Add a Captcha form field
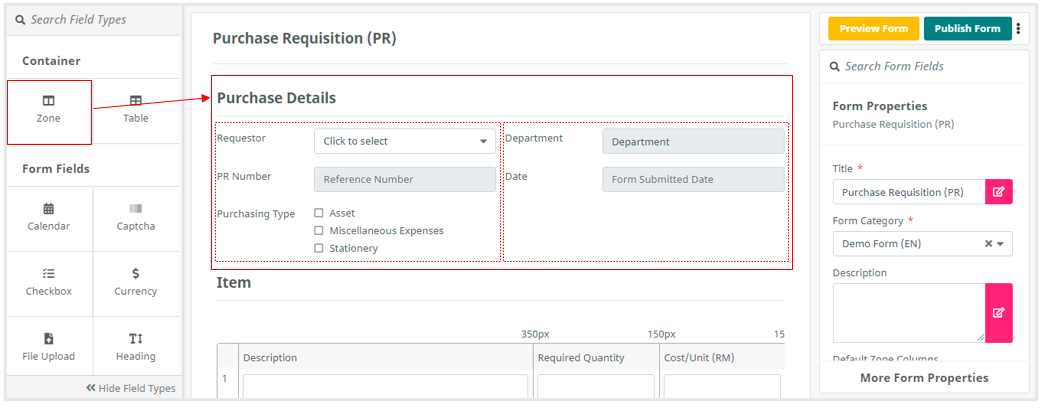 136,218
